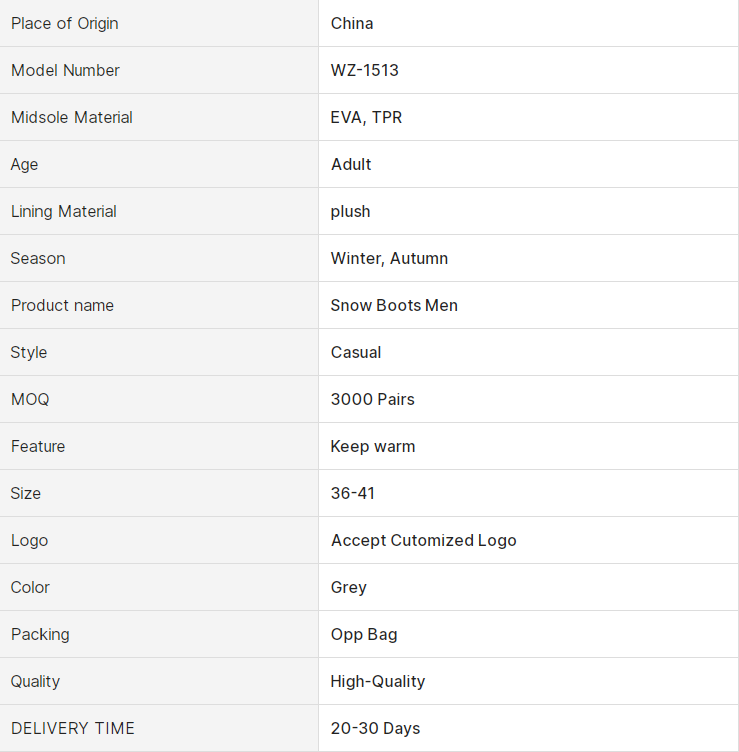Viewport: 739px width, 752px height.
Task: Select the "Snow Boots Men" product name
Action: tap(394, 305)
